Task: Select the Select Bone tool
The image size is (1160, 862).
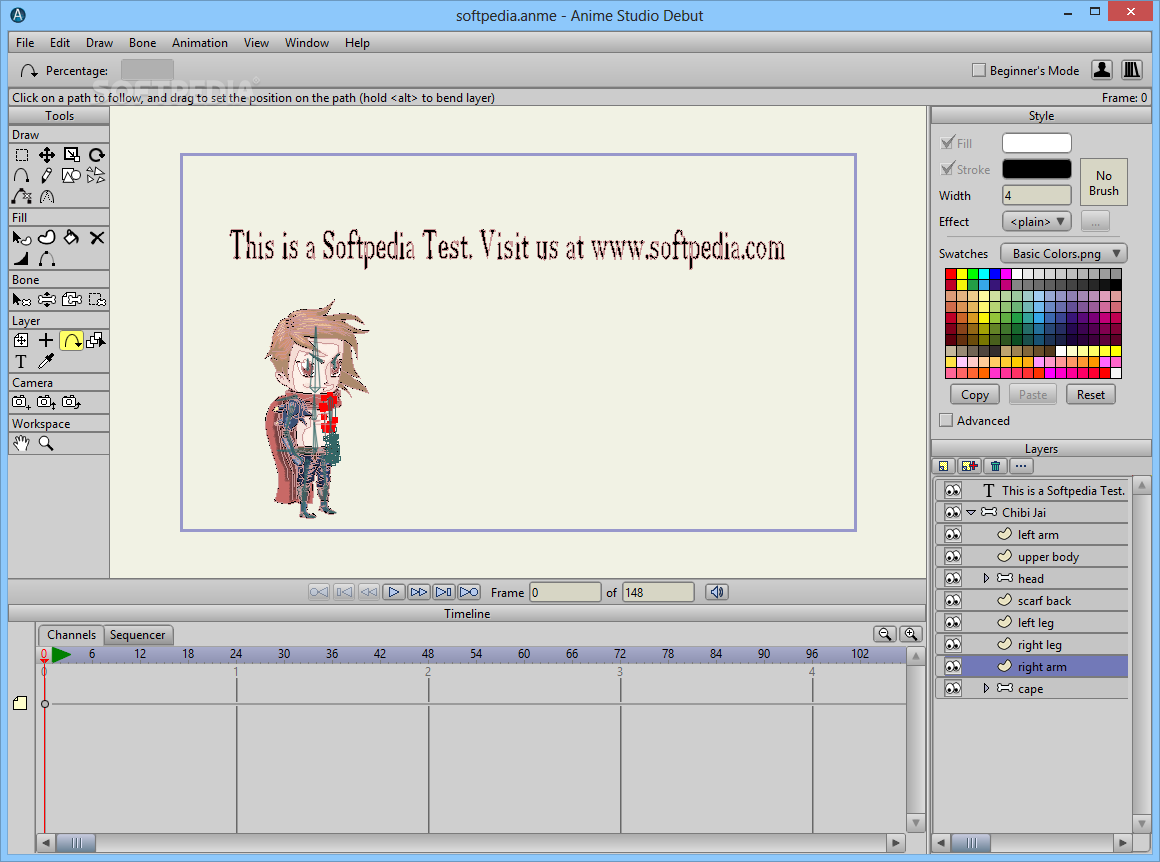Action: 21,300
